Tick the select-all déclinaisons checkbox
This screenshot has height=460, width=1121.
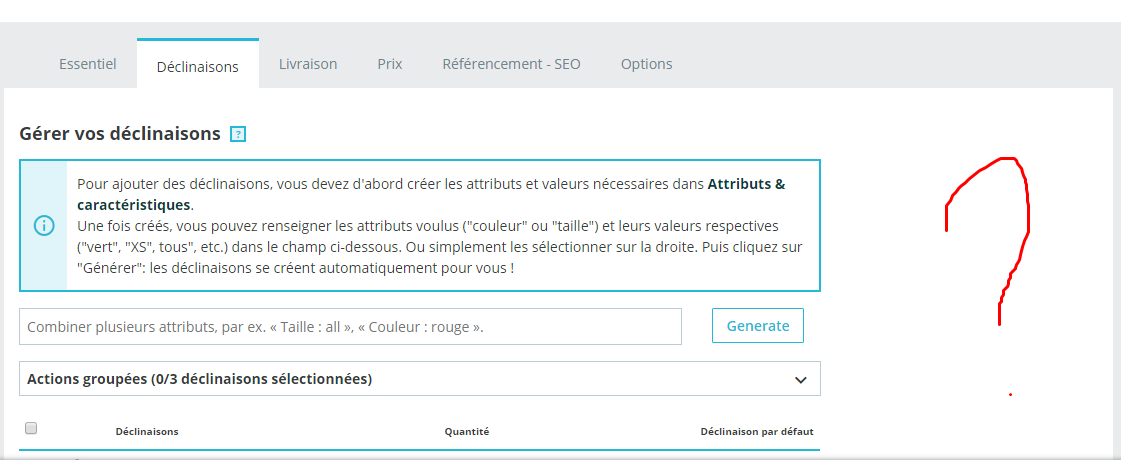[31, 428]
